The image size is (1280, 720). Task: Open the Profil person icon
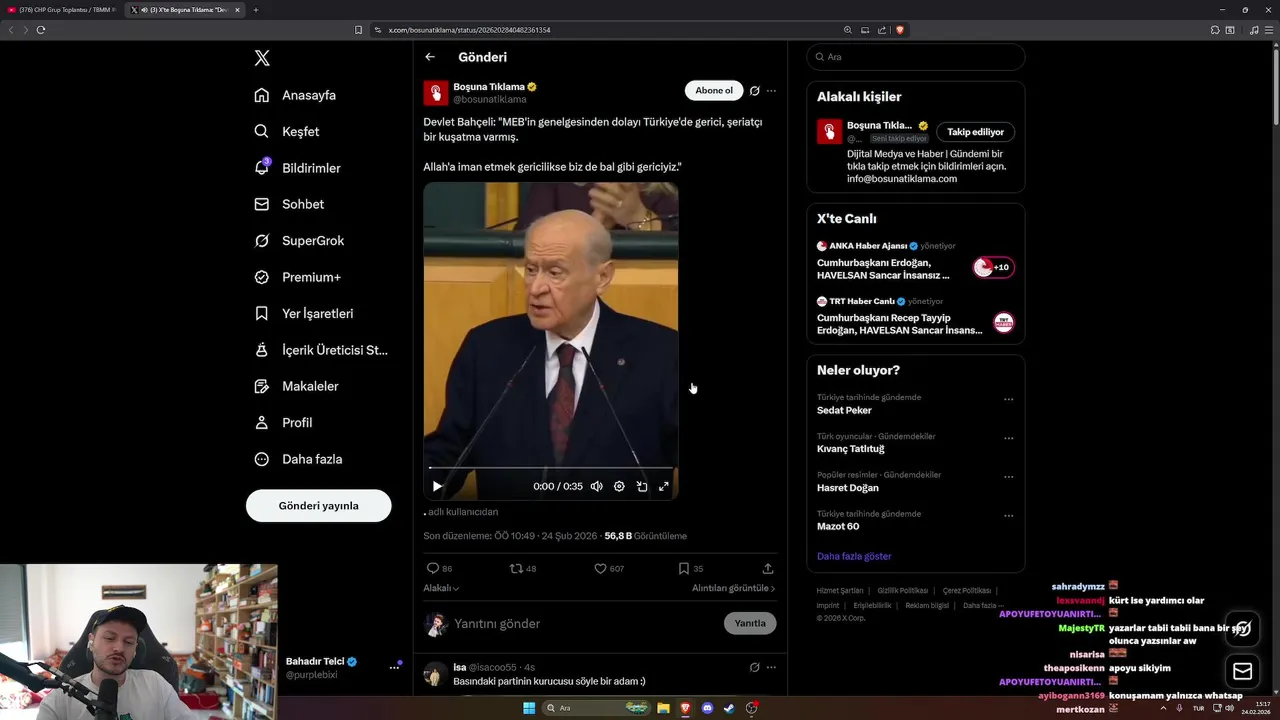262,423
